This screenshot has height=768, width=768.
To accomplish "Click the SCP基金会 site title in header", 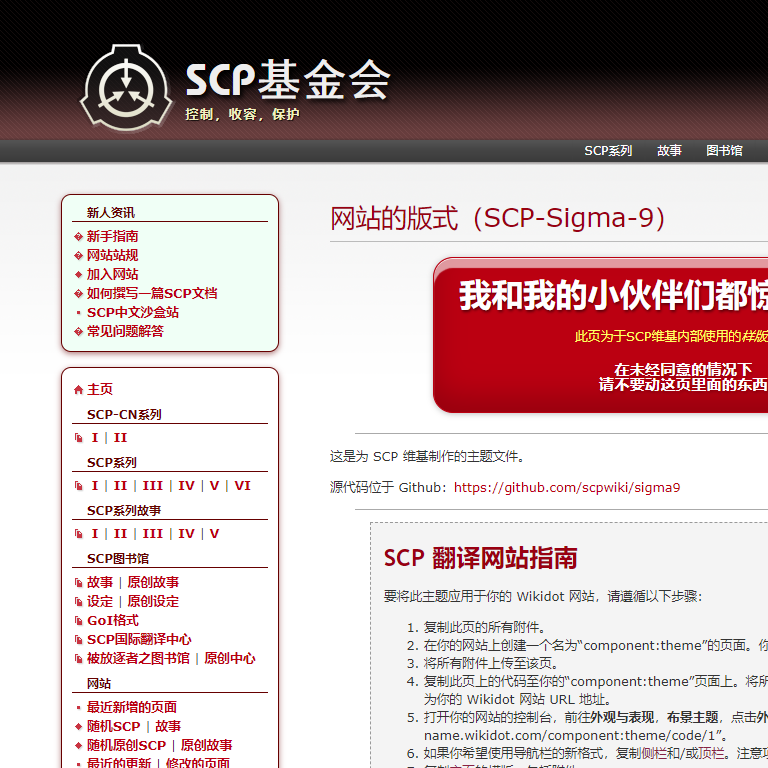I will click(x=287, y=80).
